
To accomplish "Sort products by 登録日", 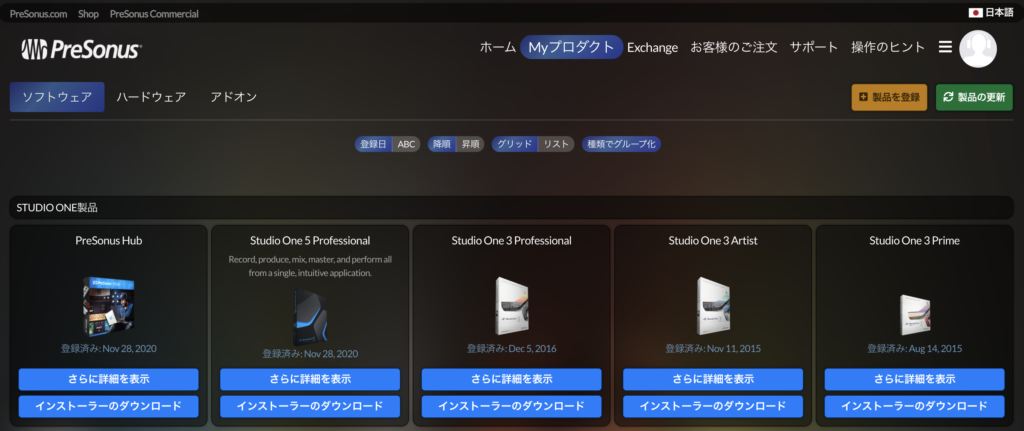I will coord(373,144).
